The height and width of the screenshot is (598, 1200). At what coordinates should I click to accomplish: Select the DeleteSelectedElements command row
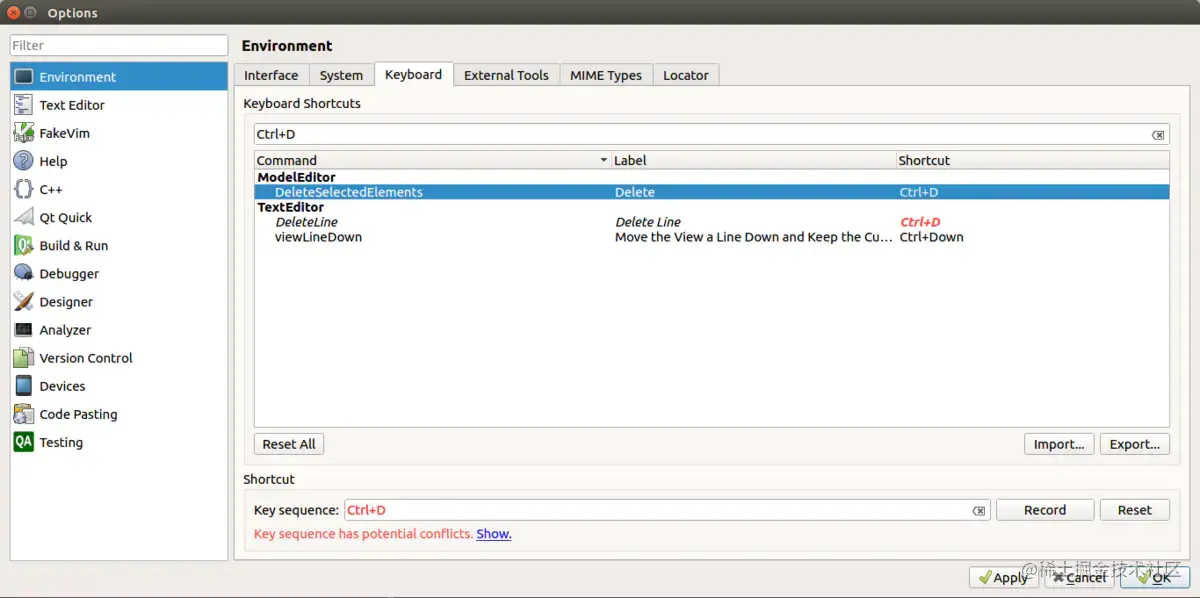point(711,192)
